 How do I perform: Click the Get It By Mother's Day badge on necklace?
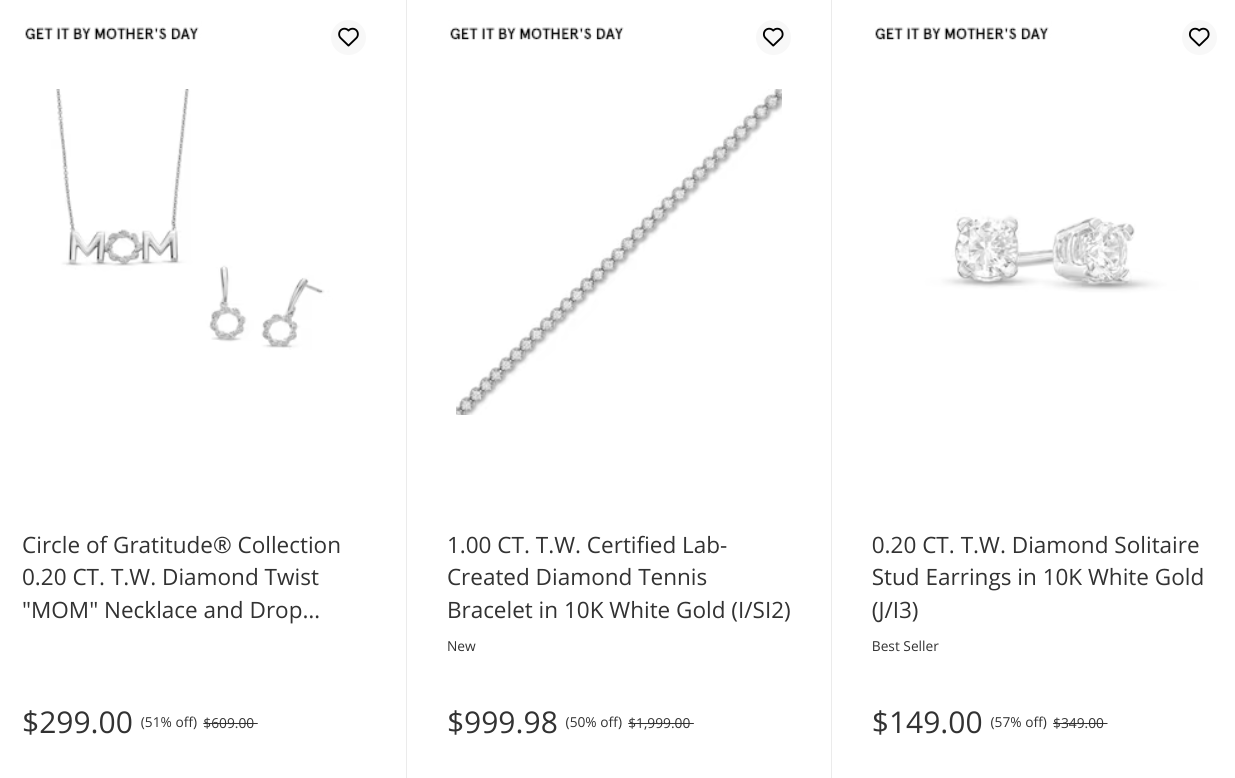point(112,34)
